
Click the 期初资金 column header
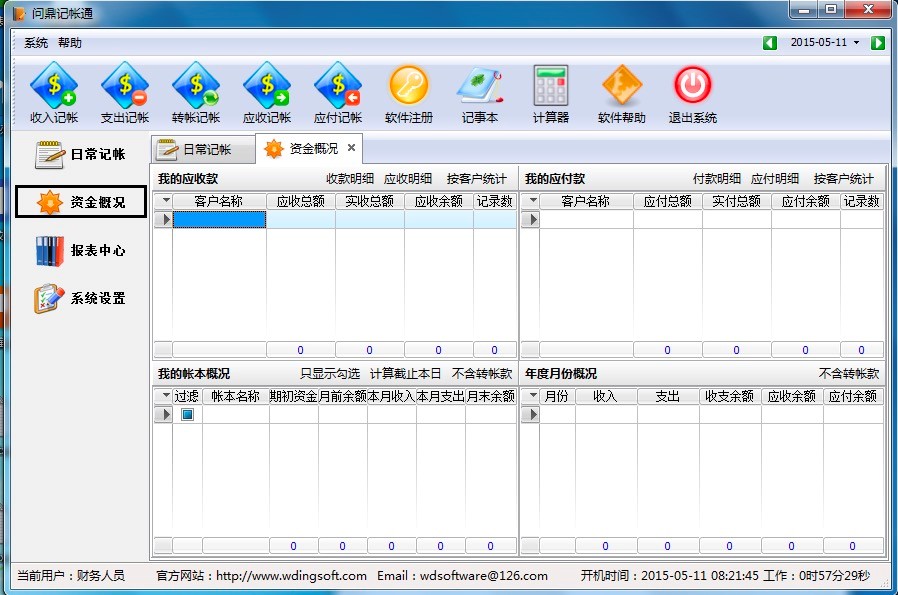click(x=294, y=396)
